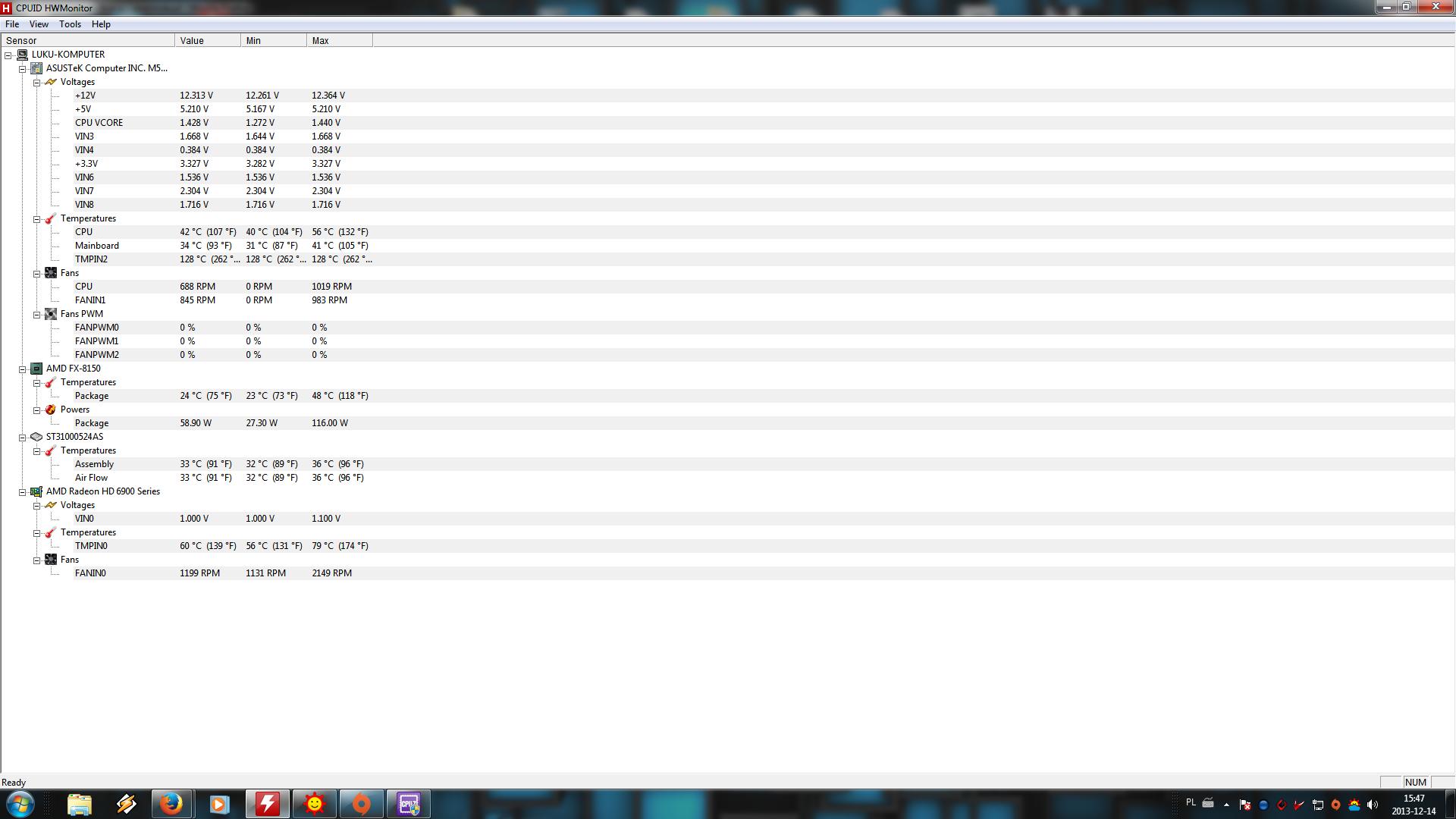Collapse the AMD Radeon HD 6900 Series node
This screenshot has height=819, width=1456.
click(23, 491)
